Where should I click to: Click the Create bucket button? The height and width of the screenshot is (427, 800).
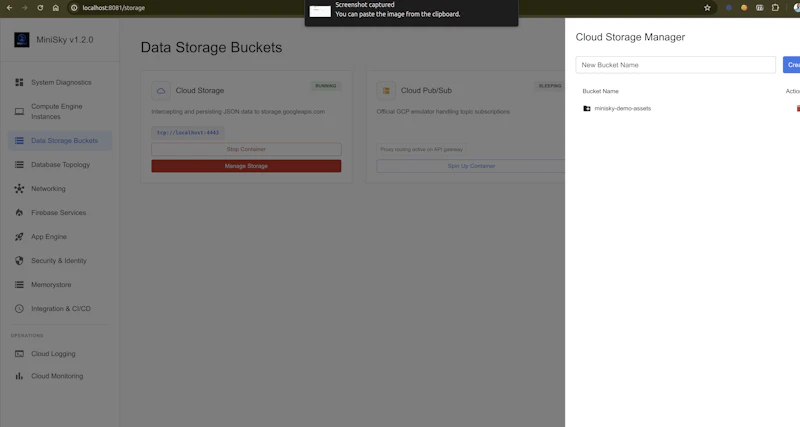pos(792,65)
